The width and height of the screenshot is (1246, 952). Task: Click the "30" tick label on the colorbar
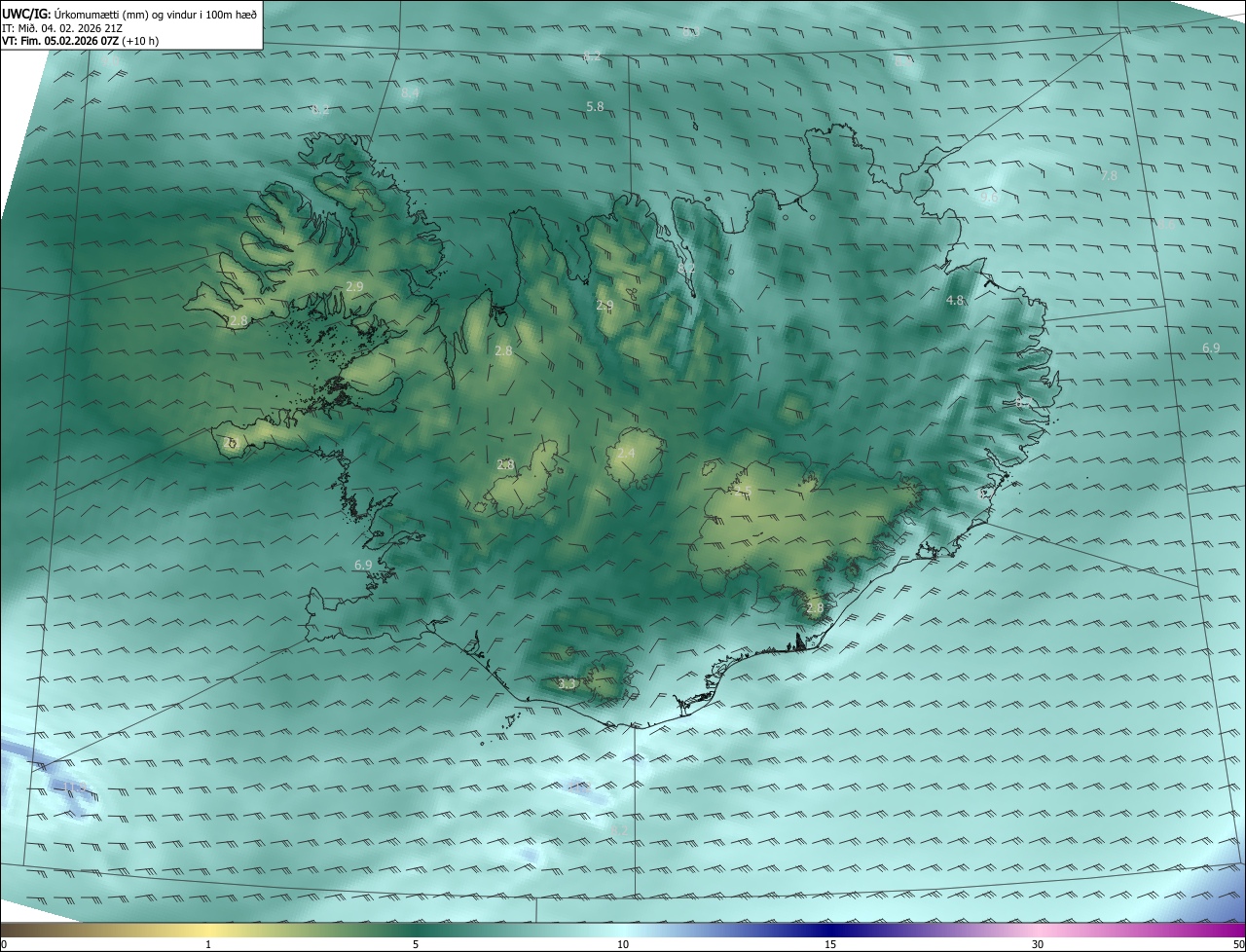click(1038, 944)
